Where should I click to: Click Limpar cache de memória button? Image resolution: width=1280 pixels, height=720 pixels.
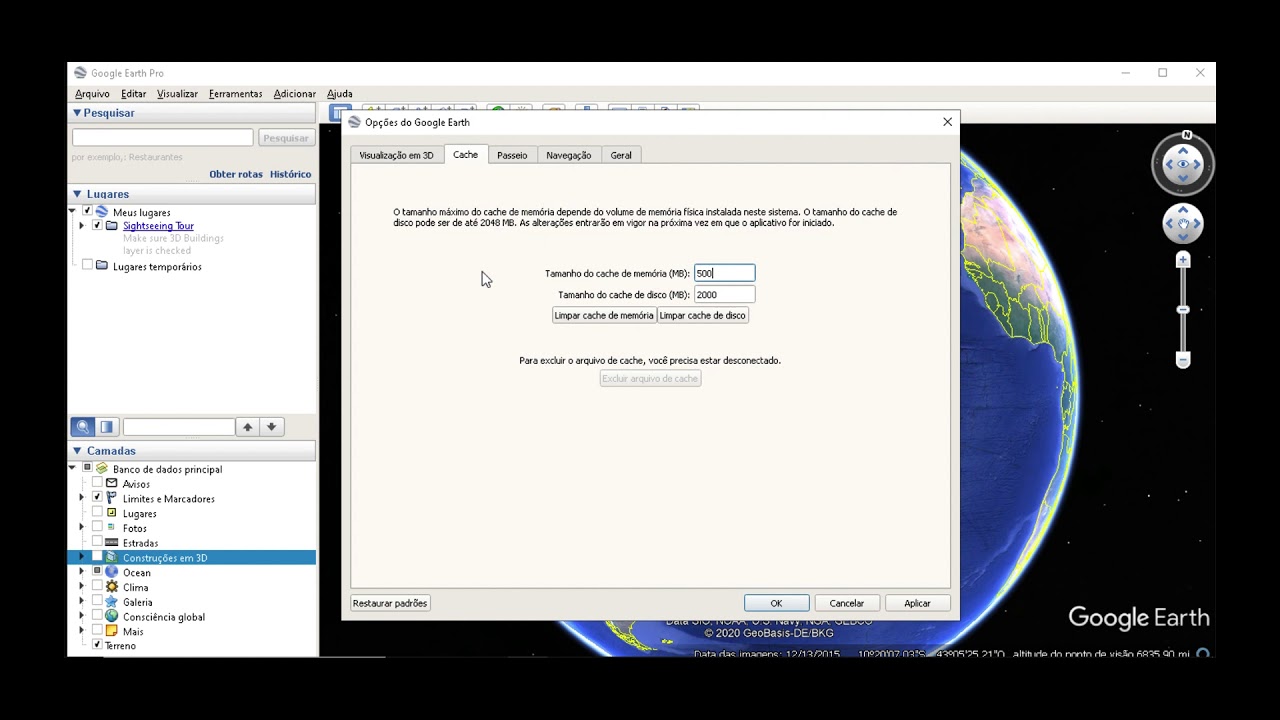[604, 315]
